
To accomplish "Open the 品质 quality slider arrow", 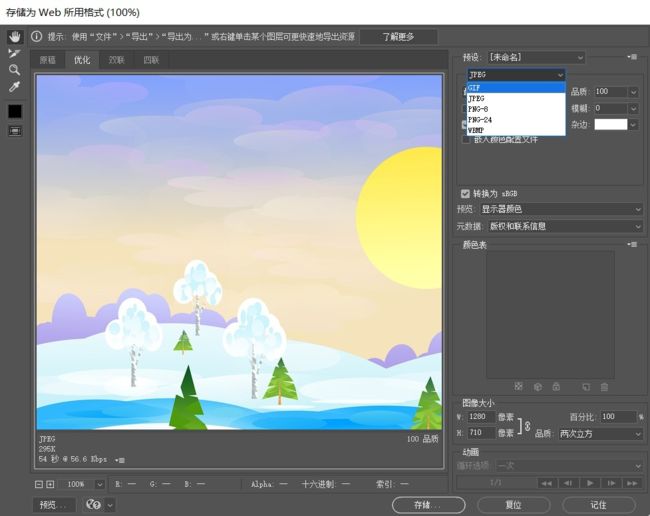I will 633,92.
